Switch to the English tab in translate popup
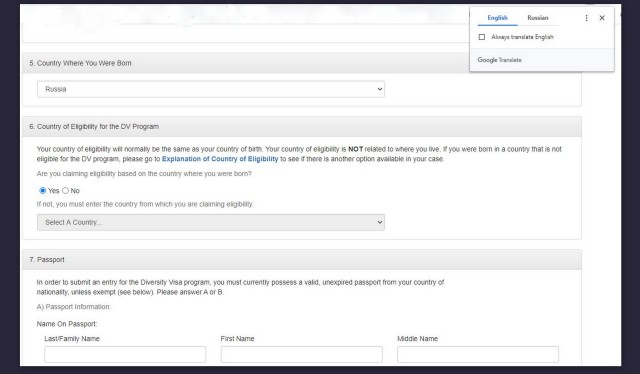Screen dimensions: 640x374 pos(497,18)
